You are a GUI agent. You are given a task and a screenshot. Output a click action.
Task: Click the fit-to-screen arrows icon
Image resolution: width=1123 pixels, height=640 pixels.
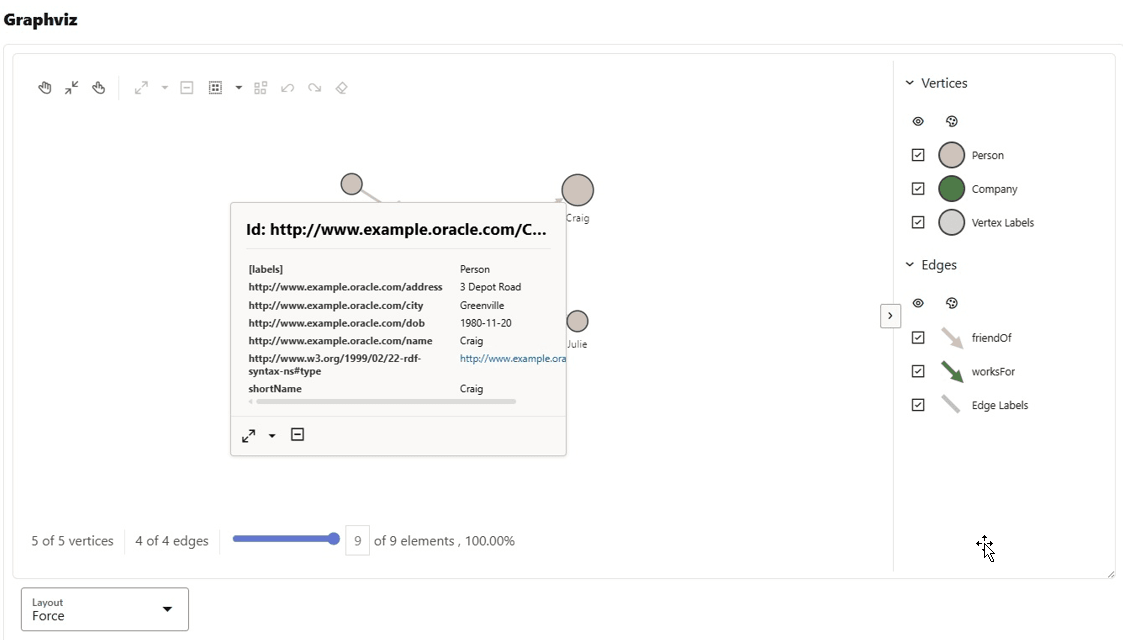coord(72,88)
